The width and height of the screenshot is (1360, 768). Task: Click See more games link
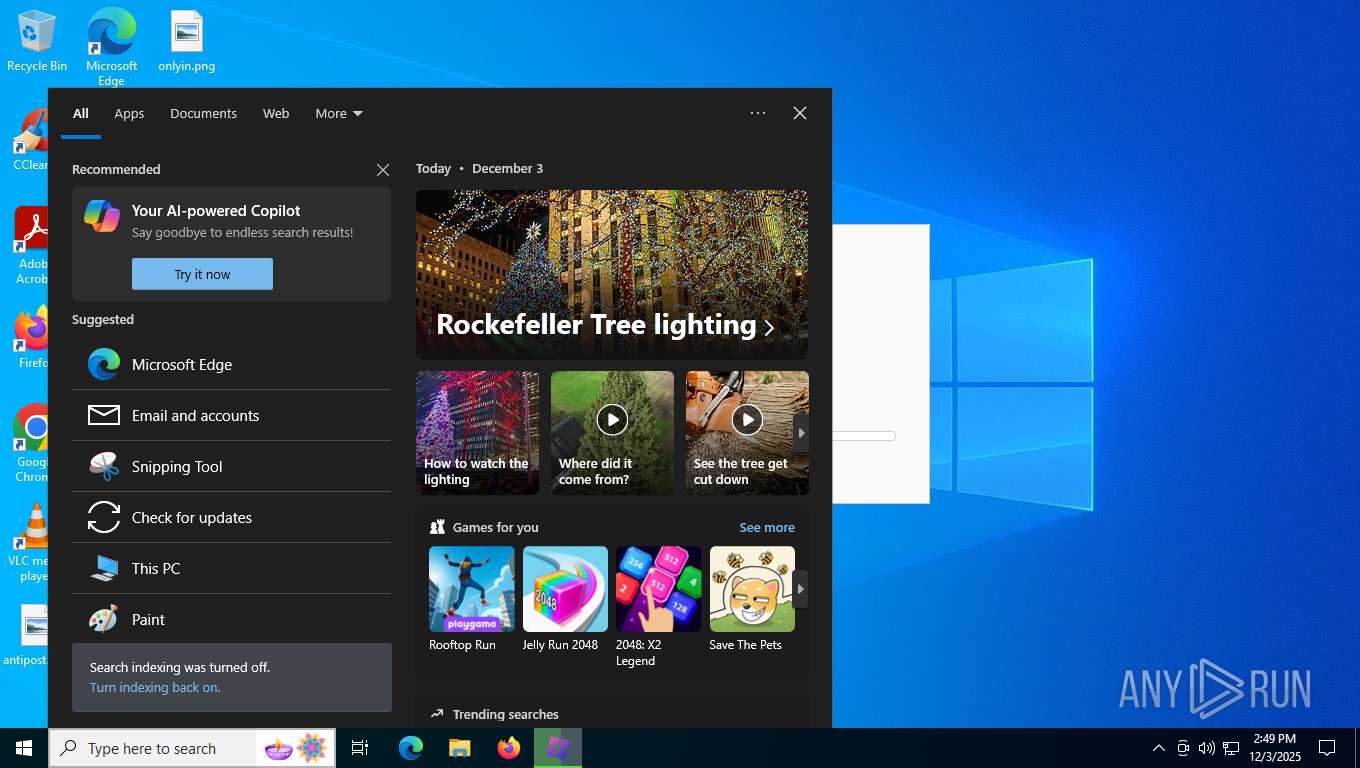[767, 528]
